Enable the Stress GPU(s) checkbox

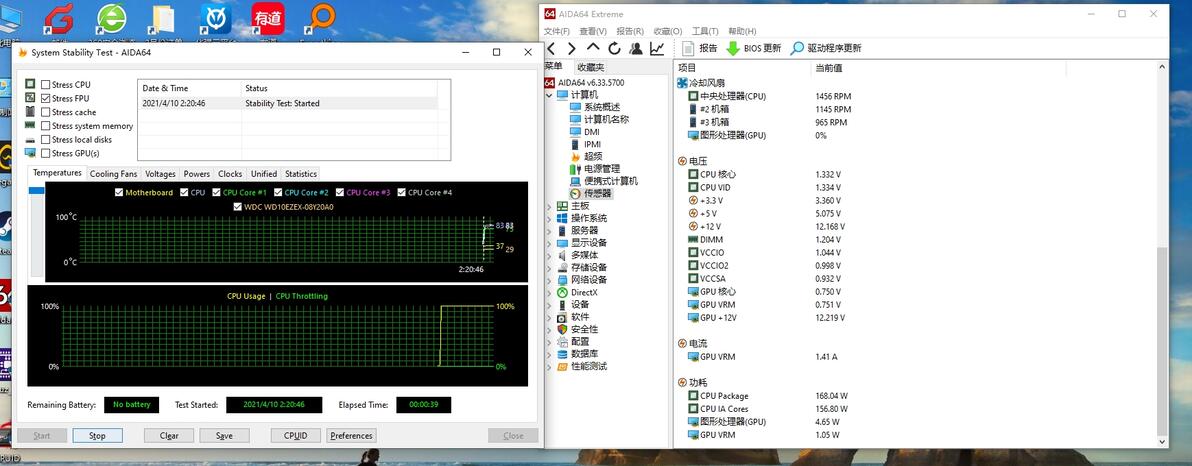tap(46, 153)
